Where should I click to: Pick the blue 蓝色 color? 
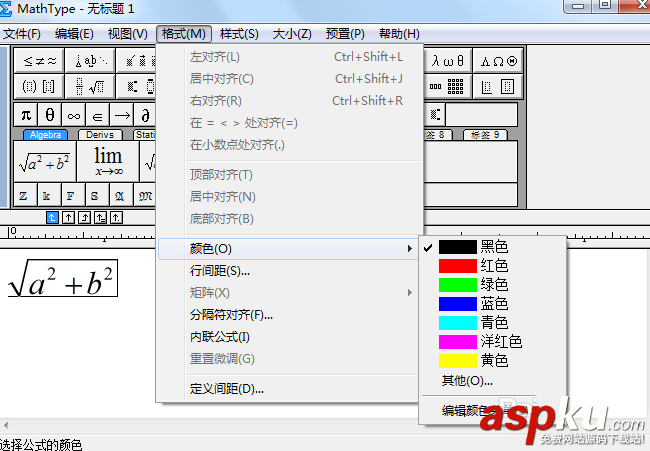coord(493,304)
